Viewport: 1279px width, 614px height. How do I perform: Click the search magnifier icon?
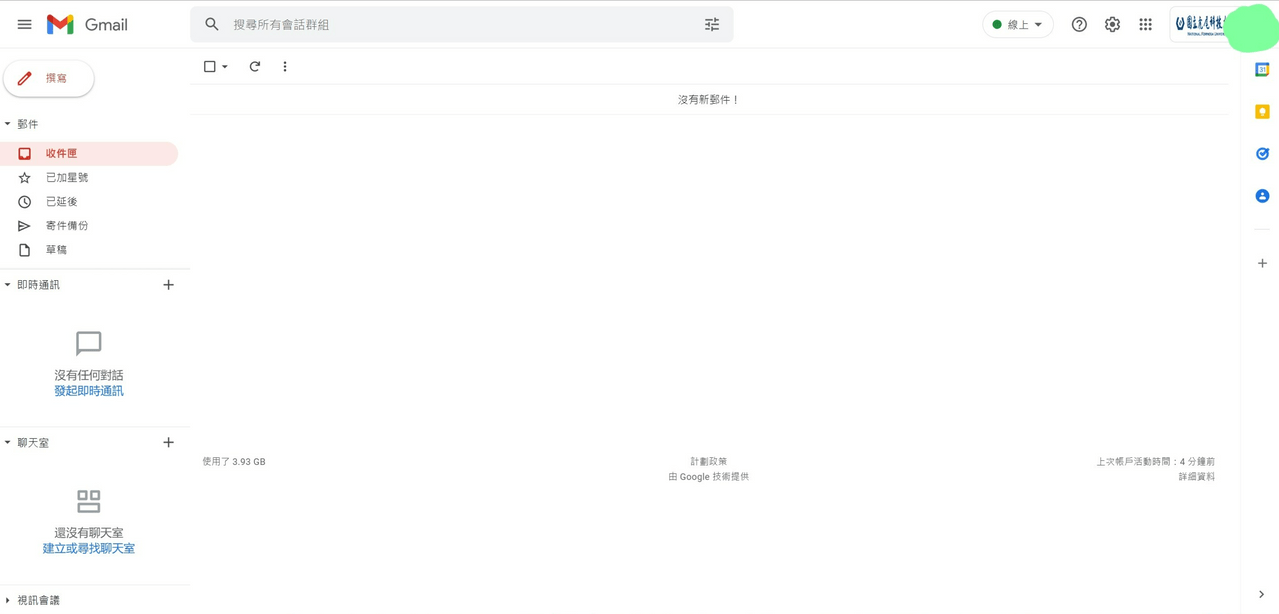click(x=212, y=24)
